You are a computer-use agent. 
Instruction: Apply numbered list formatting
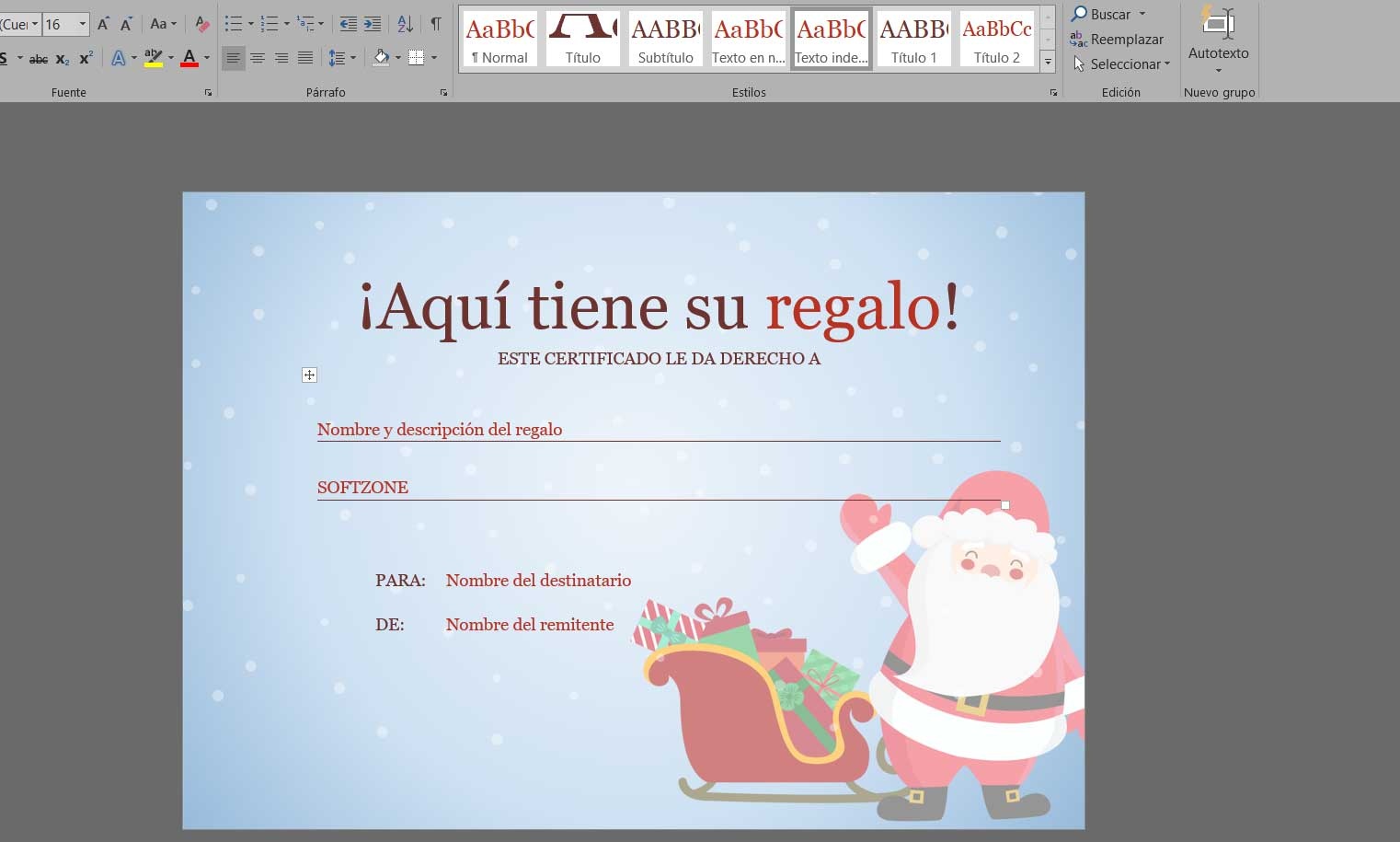(x=270, y=24)
